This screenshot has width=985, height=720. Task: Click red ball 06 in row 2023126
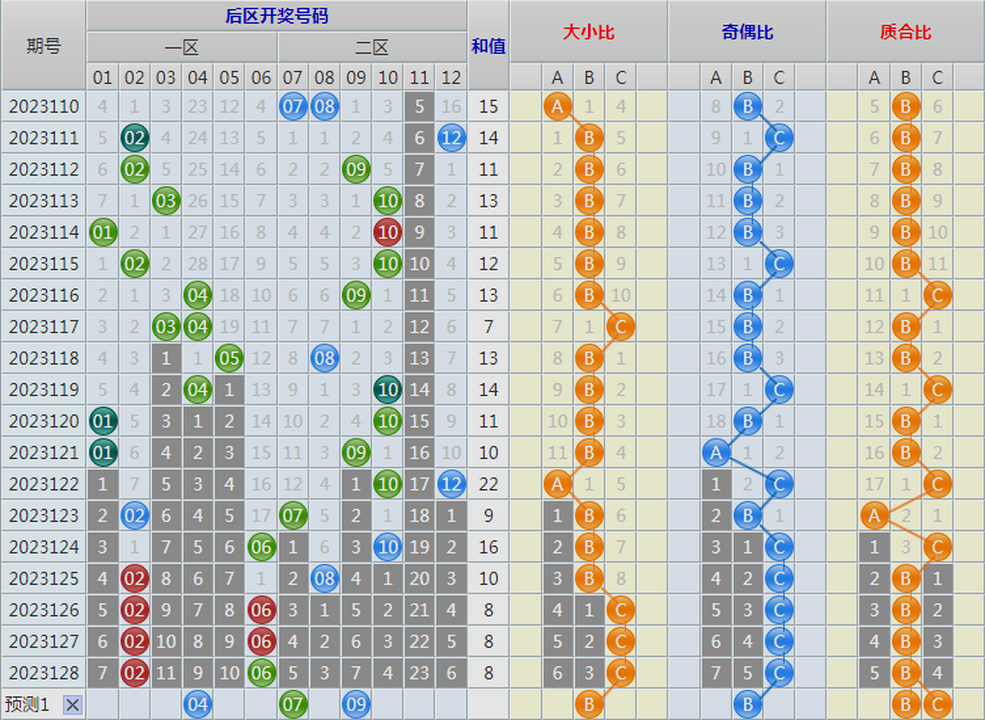261,610
